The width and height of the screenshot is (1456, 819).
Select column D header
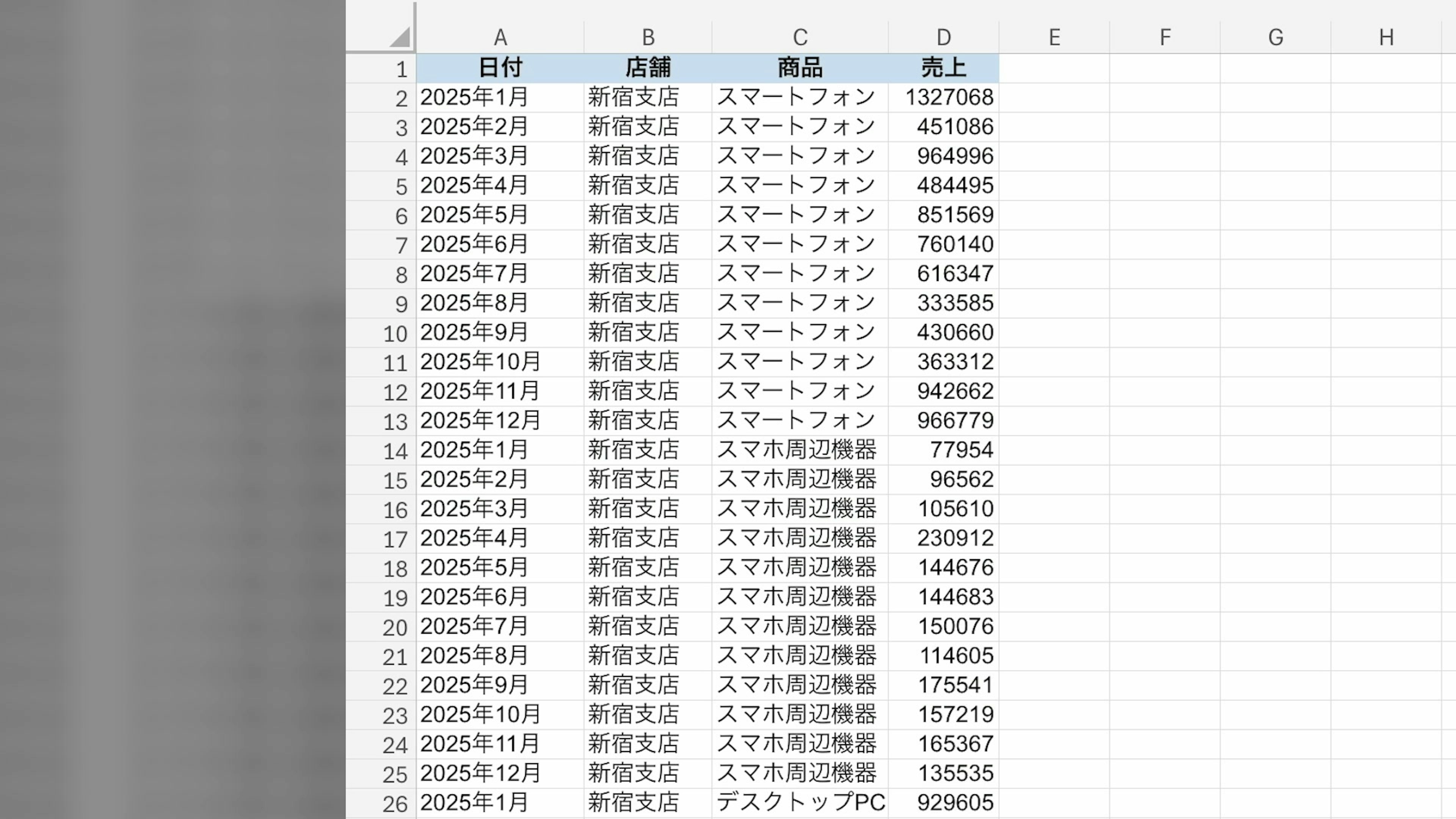(x=943, y=37)
